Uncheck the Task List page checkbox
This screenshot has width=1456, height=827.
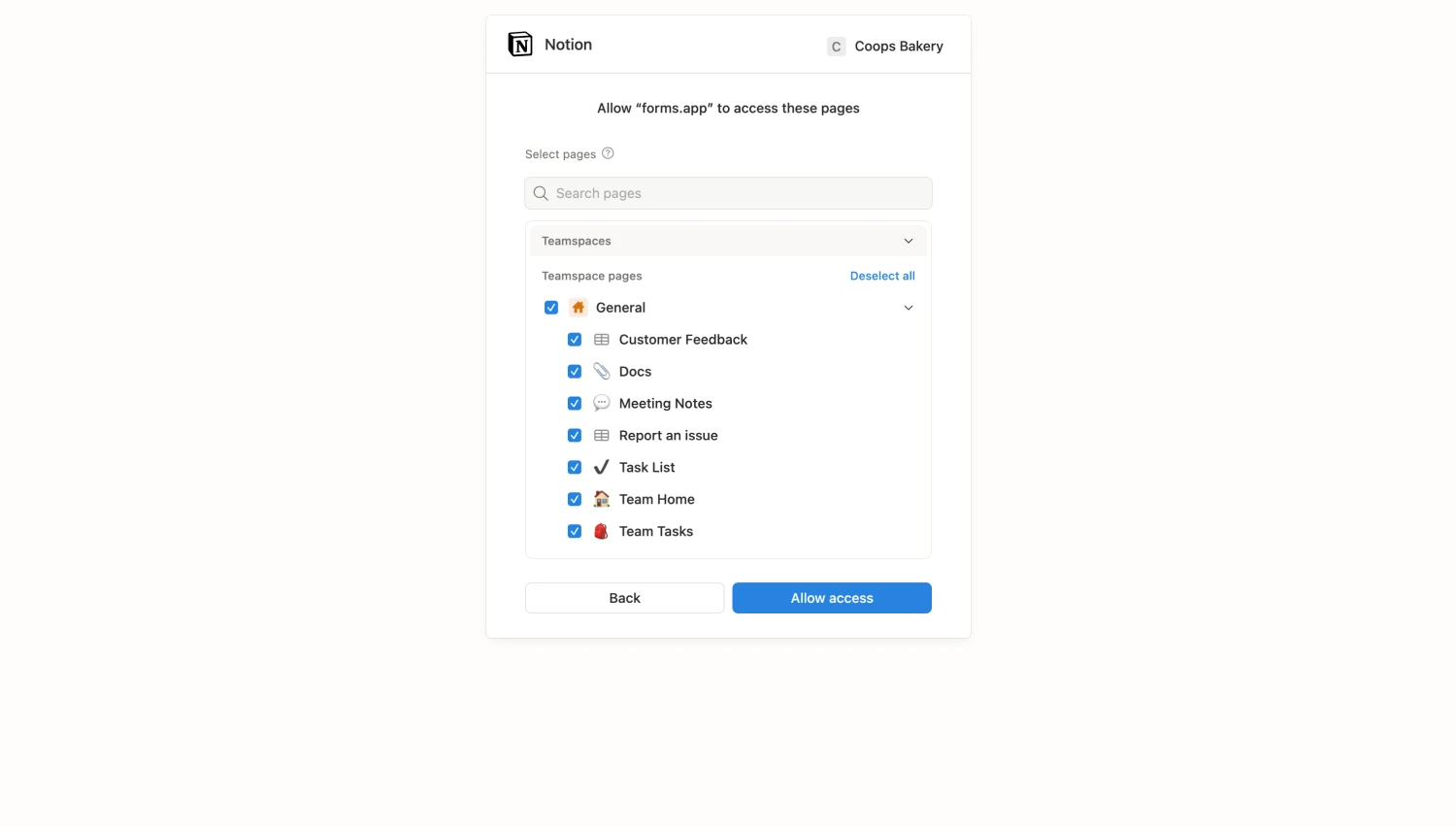click(575, 467)
